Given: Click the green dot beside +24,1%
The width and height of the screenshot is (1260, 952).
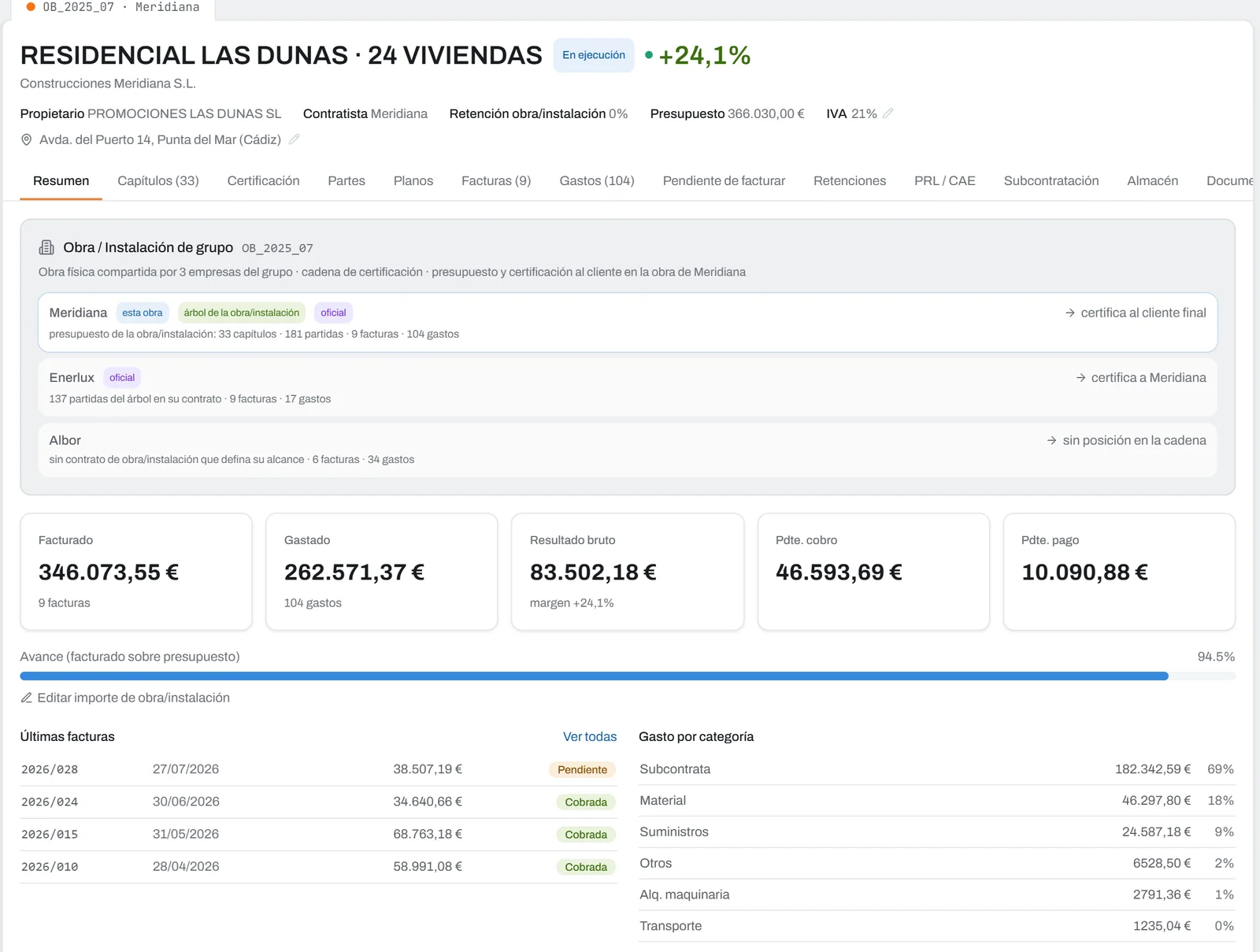Looking at the screenshot, I should coord(649,55).
